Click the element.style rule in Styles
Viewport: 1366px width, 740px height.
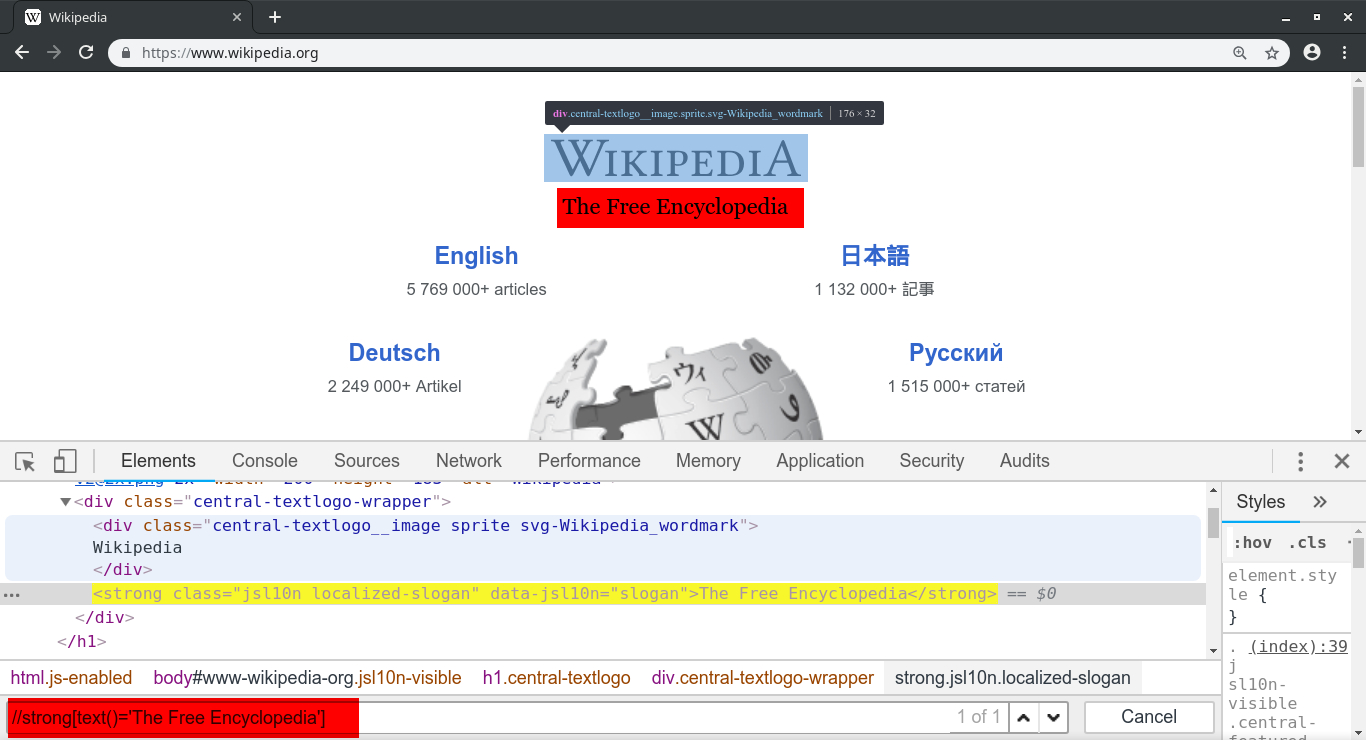pyautogui.click(x=1282, y=596)
